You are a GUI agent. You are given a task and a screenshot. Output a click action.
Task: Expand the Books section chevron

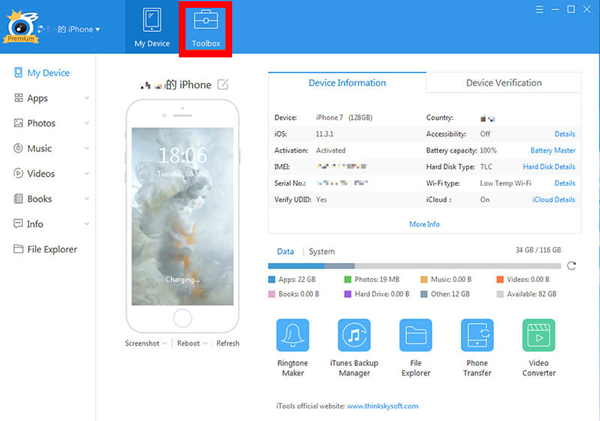point(87,199)
